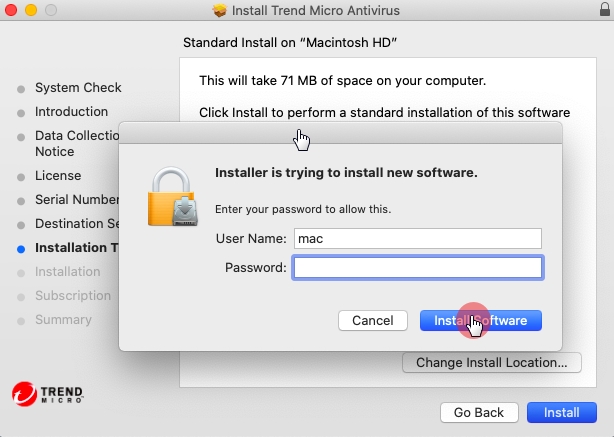Click the 'Click Install to perform' sentence
The height and width of the screenshot is (437, 614).
(385, 113)
